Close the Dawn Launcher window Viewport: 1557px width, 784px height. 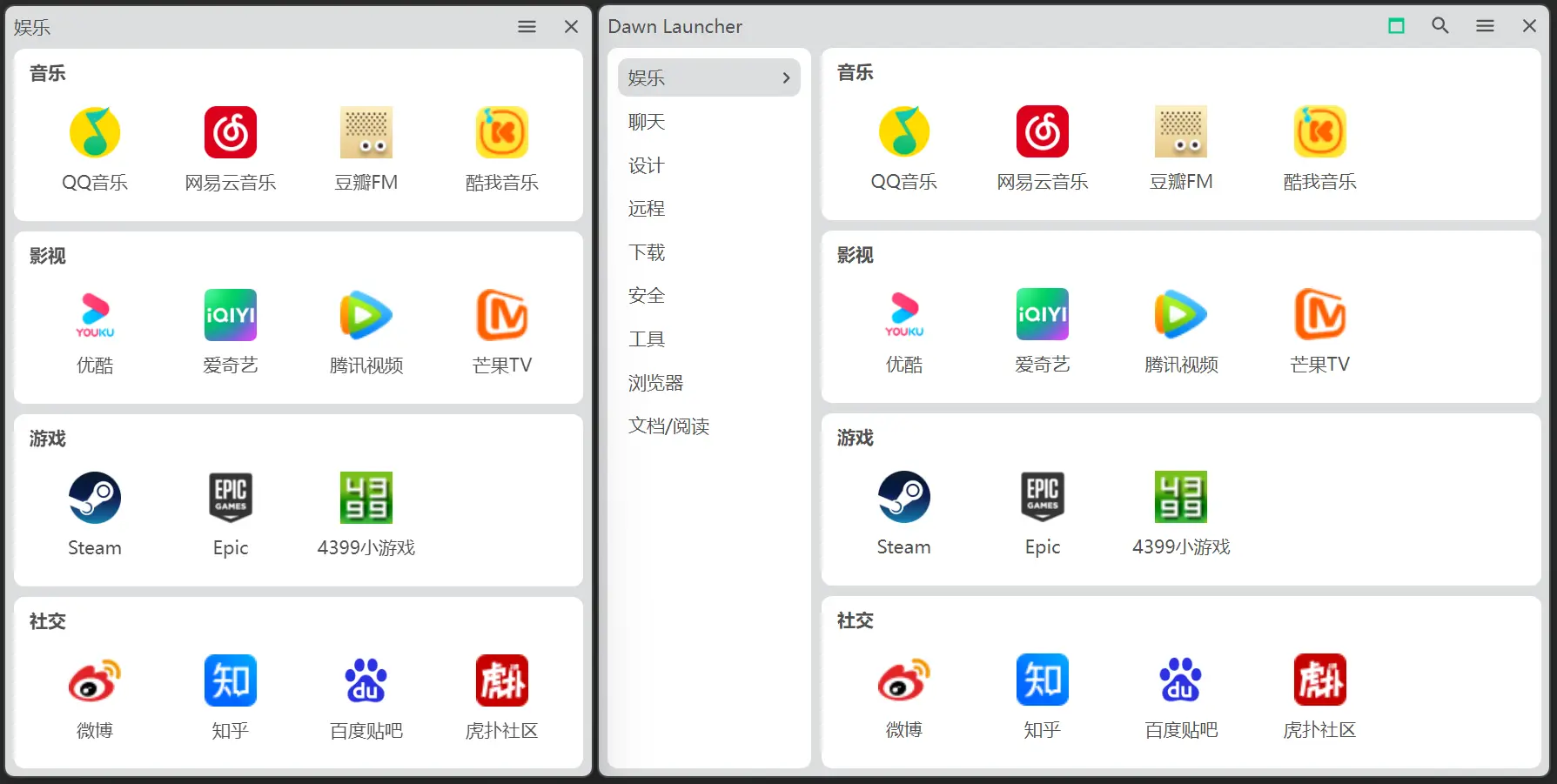pyautogui.click(x=1529, y=26)
